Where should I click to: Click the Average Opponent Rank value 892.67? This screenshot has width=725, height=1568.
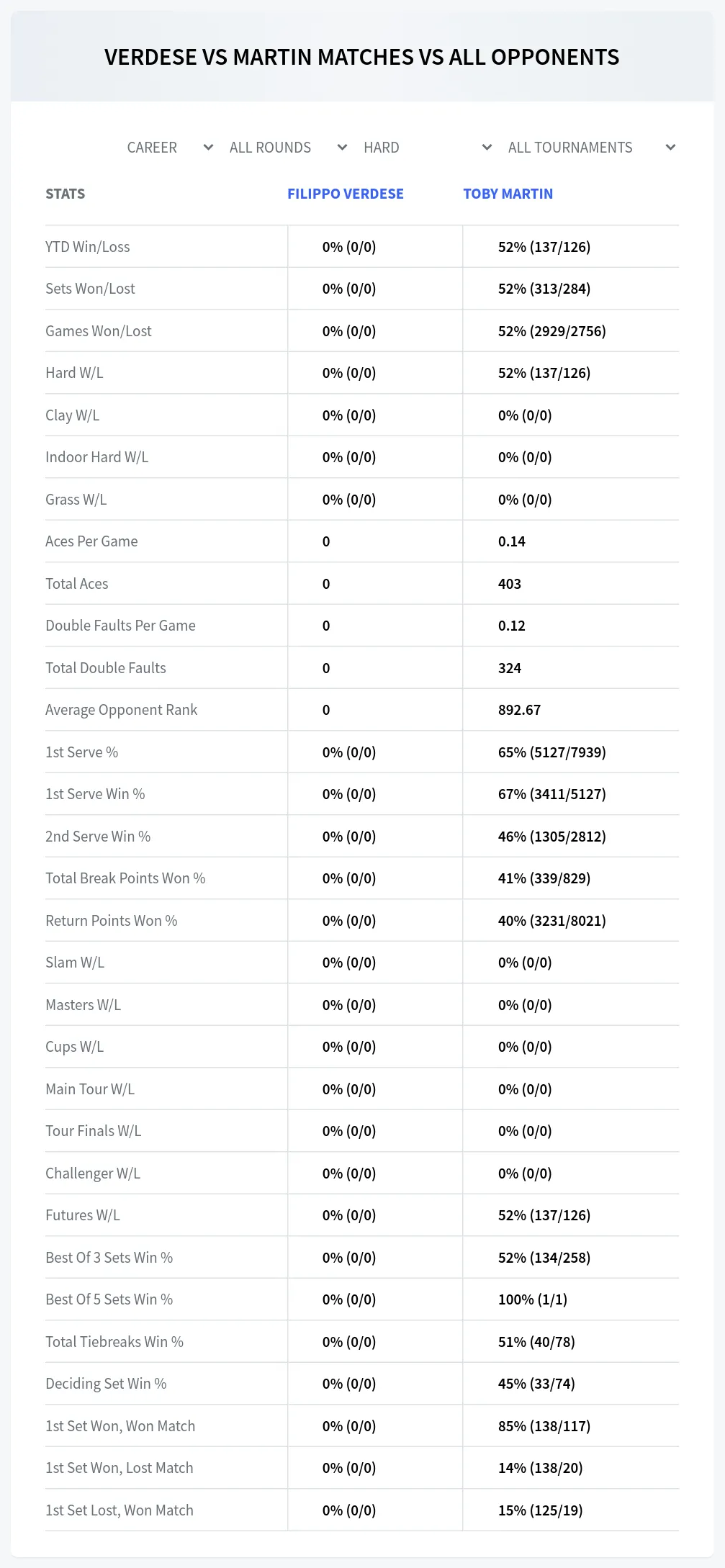coord(519,710)
